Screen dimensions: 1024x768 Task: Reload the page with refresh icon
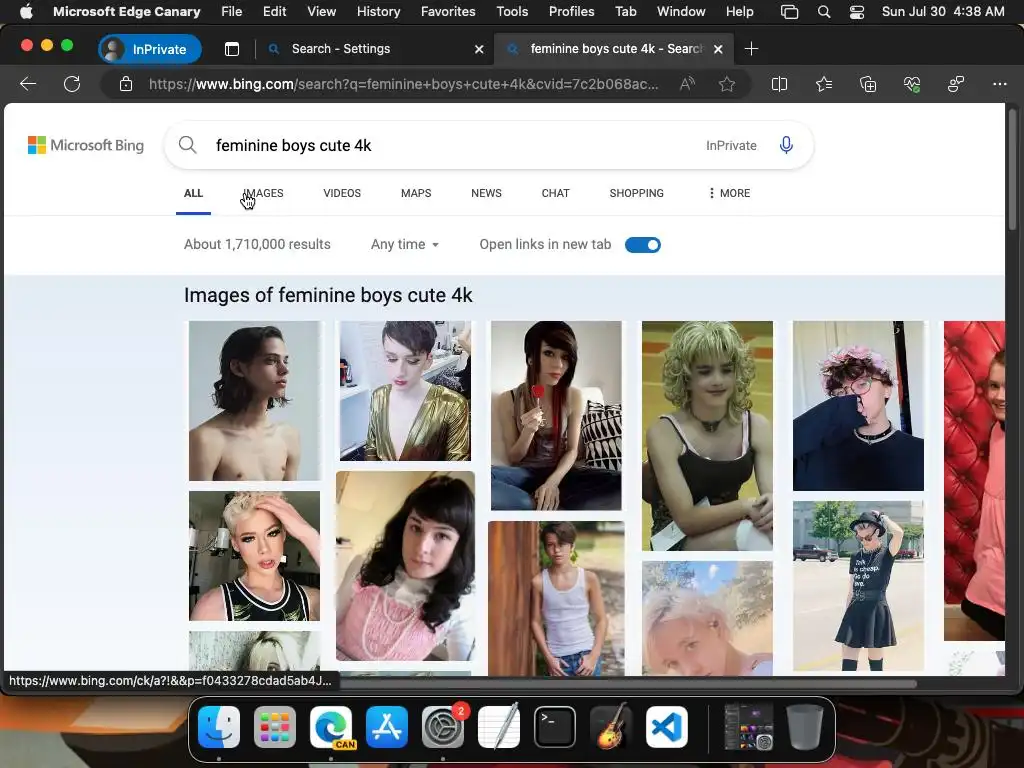[x=72, y=84]
